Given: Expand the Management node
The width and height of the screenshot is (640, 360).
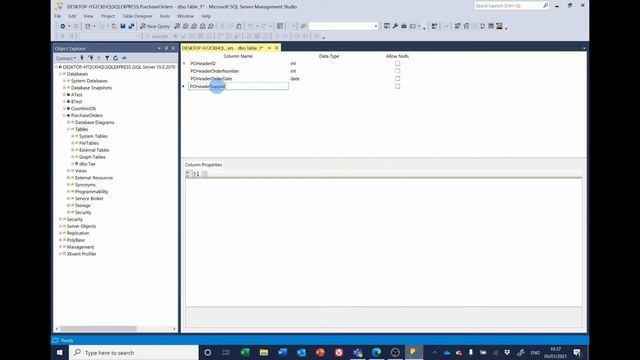Looking at the screenshot, I should click(x=60, y=247).
